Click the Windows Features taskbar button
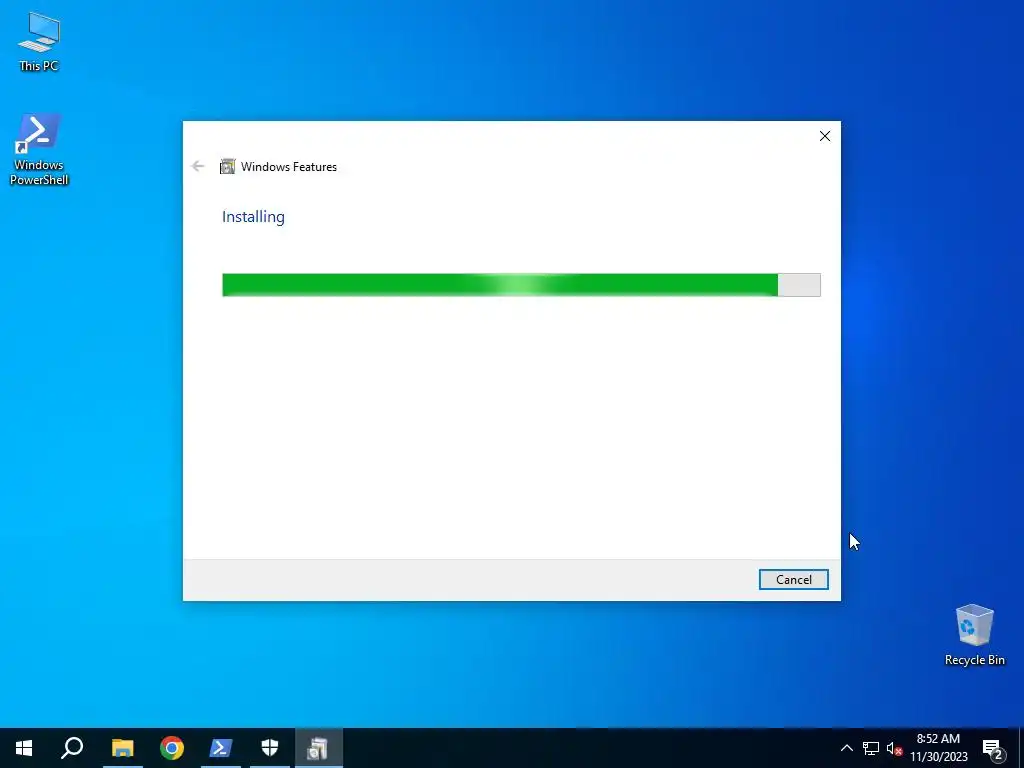The image size is (1024, 768). [319, 748]
